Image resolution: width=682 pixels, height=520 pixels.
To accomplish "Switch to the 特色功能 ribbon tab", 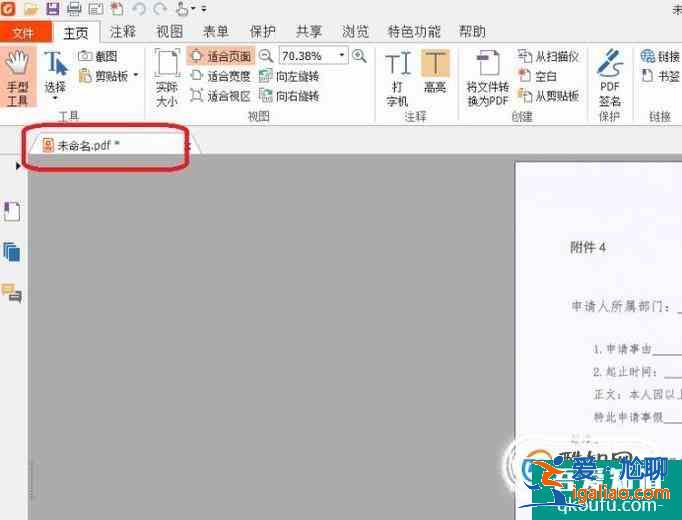I will point(414,32).
